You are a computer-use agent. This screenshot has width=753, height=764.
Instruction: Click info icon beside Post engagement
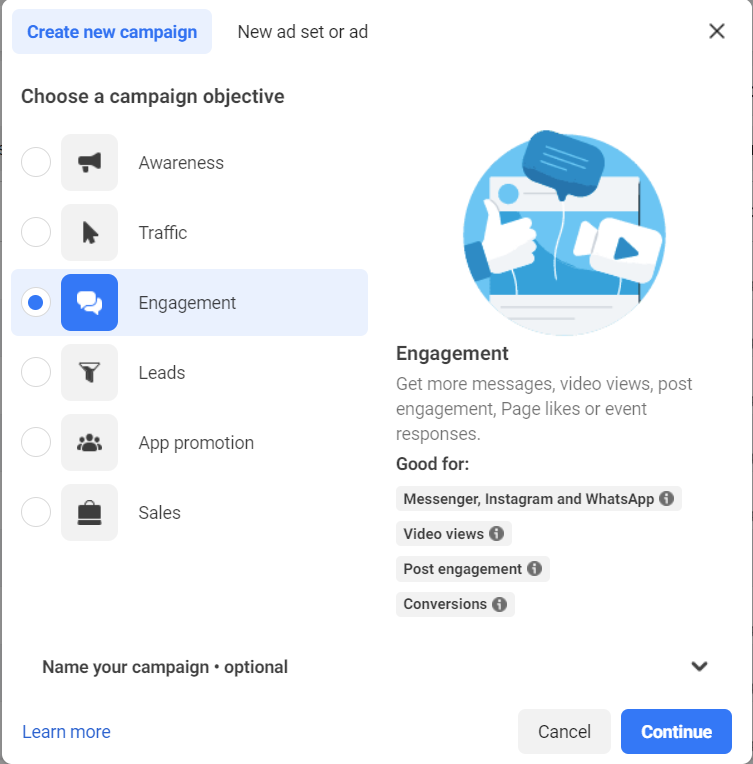click(535, 569)
